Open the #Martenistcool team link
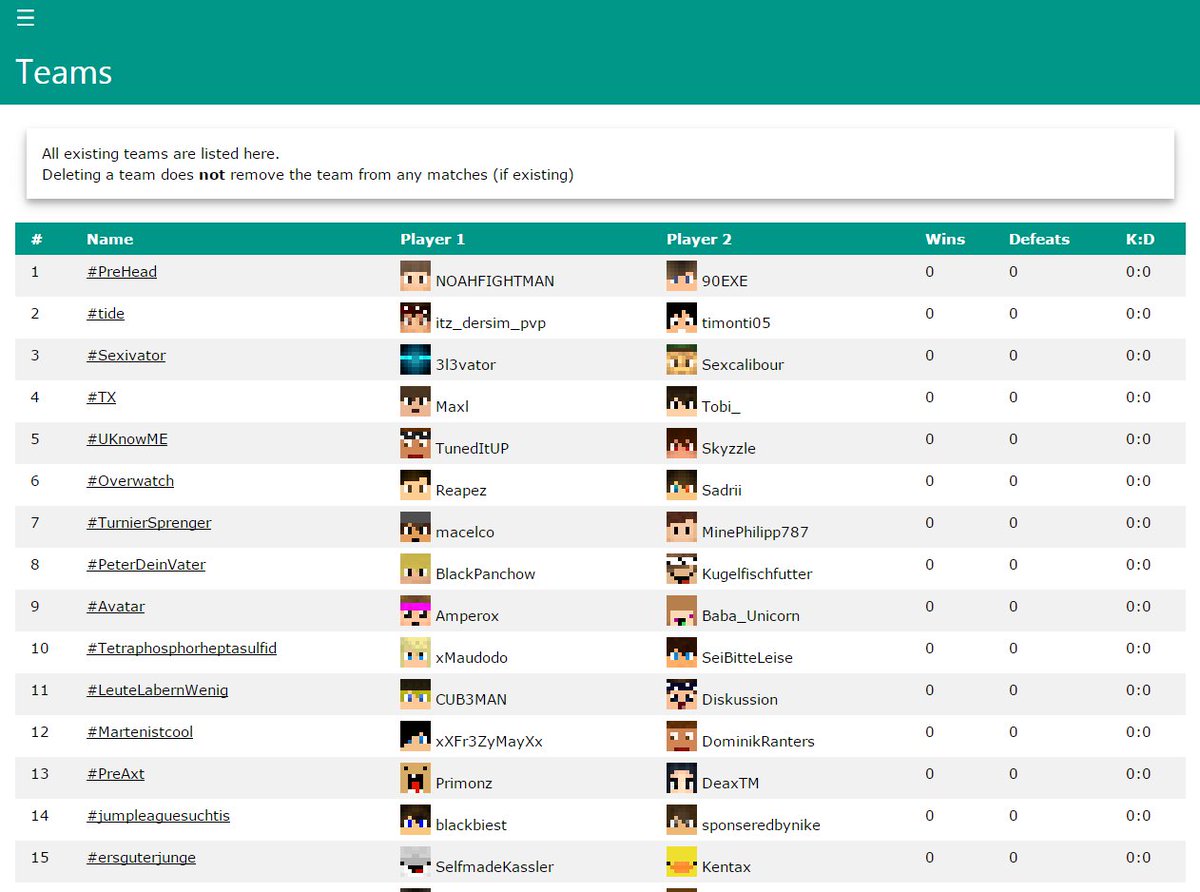 [140, 733]
